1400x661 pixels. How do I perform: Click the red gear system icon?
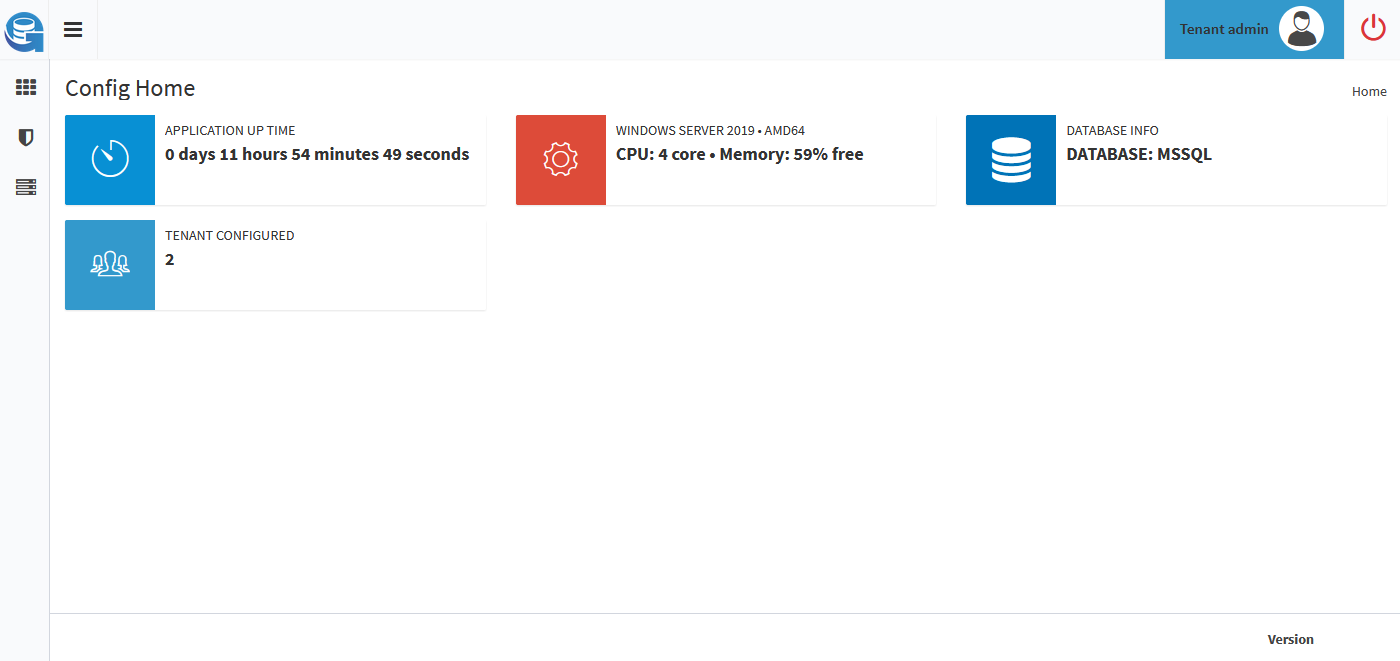[561, 160]
